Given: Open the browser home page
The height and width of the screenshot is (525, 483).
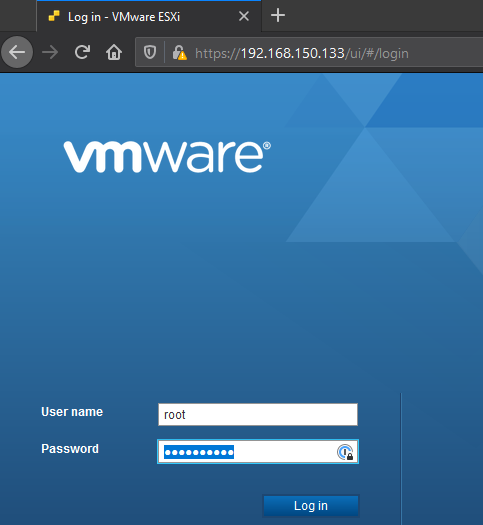Looking at the screenshot, I should click(114, 53).
